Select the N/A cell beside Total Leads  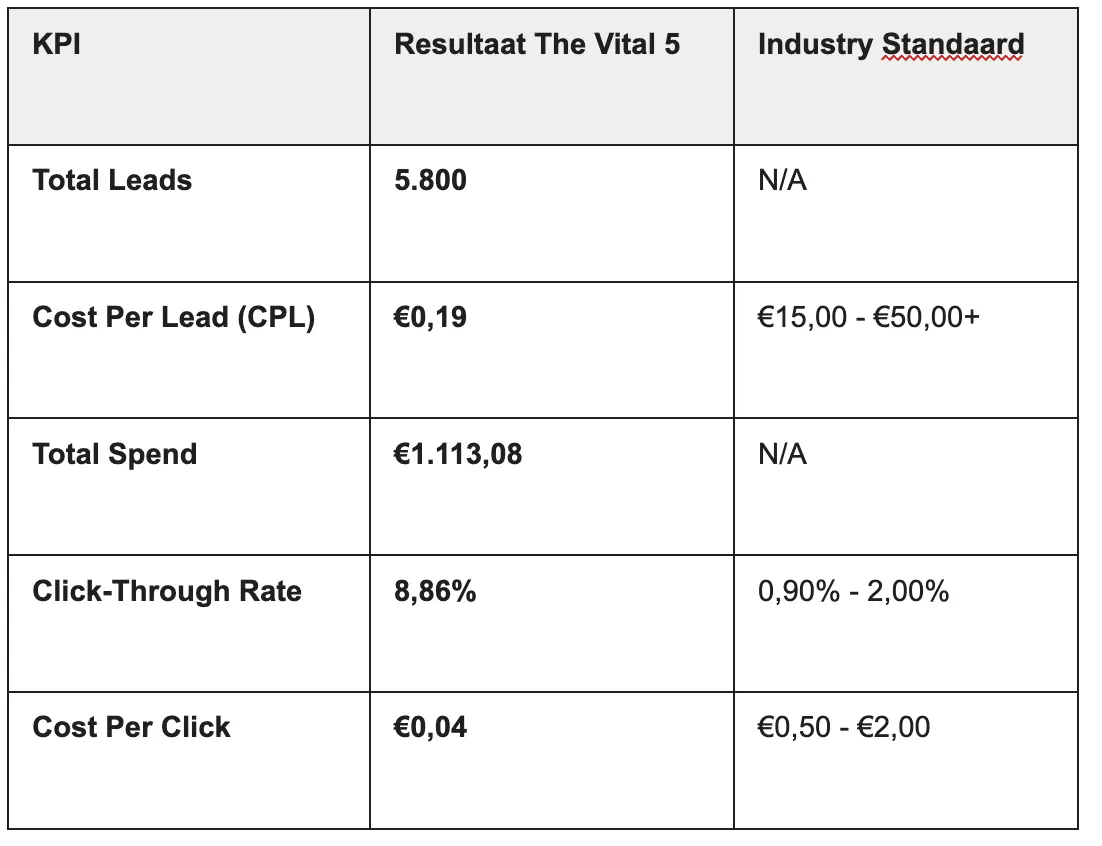(x=906, y=214)
